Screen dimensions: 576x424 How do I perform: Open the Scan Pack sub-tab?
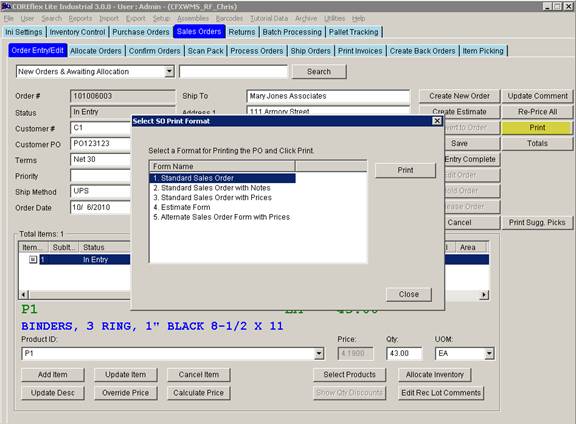pos(206,51)
